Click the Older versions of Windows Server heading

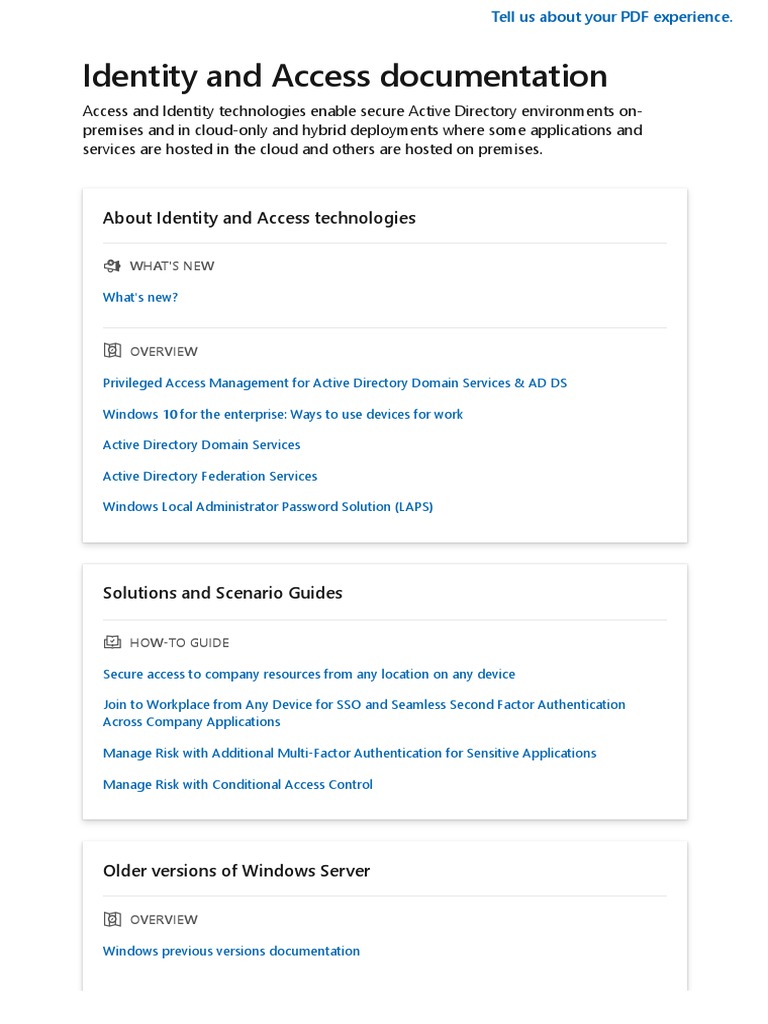click(236, 871)
